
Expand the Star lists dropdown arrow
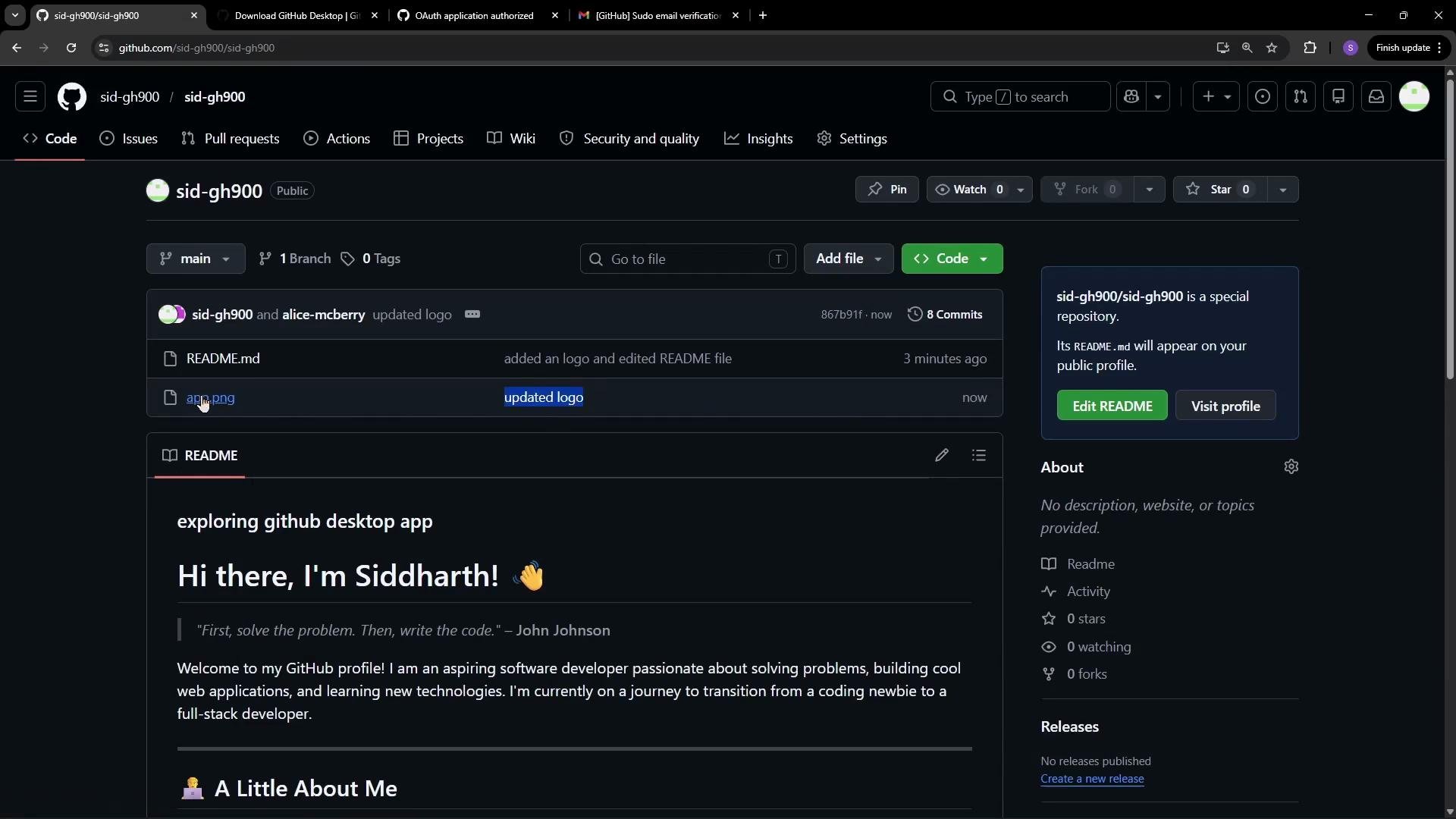[1283, 190]
